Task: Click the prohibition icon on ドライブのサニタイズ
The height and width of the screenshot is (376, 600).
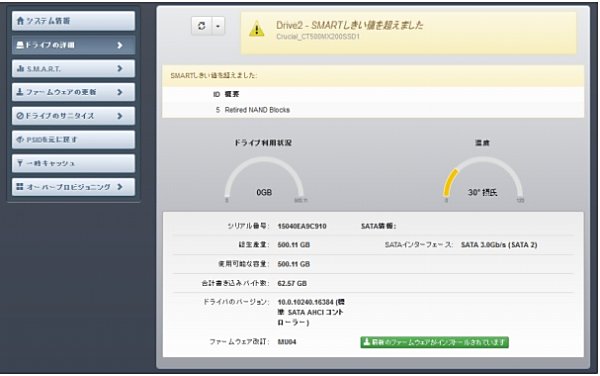Action: click(x=20, y=116)
